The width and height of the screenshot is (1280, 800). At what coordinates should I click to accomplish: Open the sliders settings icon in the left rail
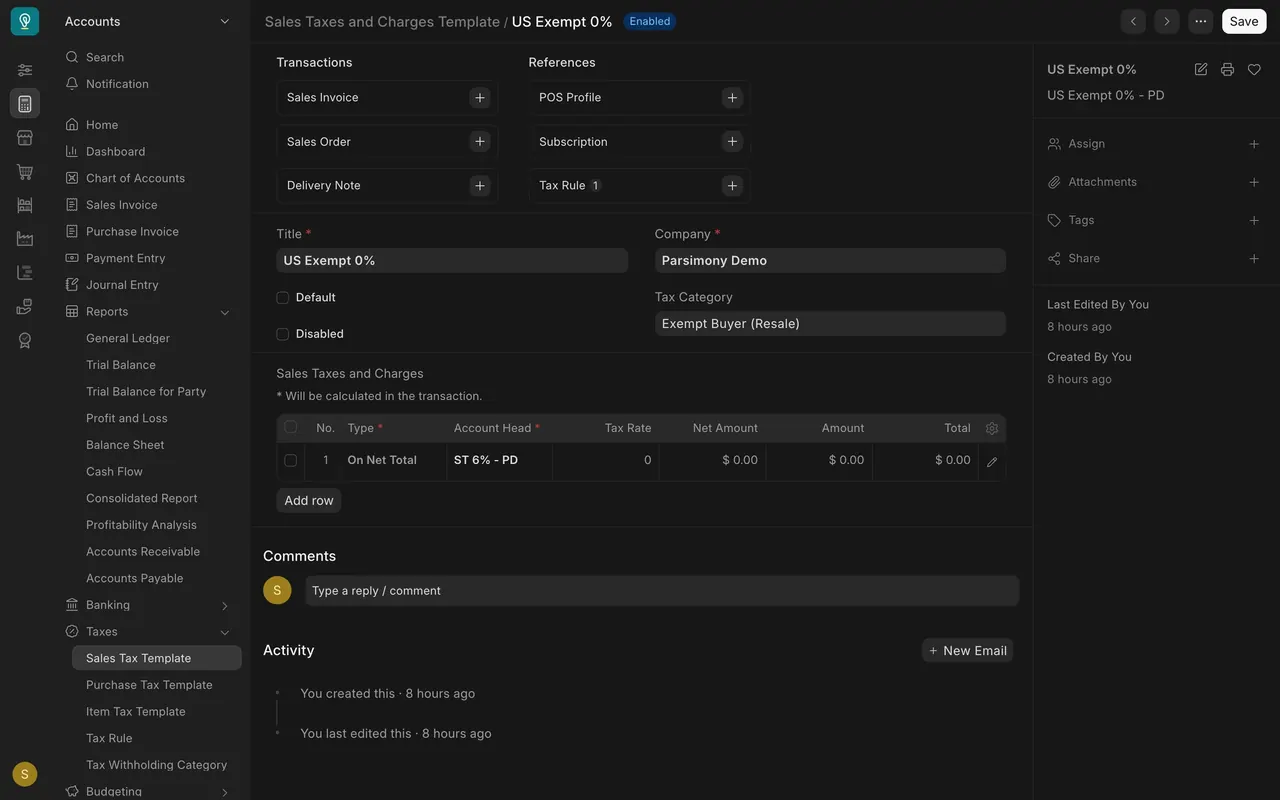click(x=25, y=70)
